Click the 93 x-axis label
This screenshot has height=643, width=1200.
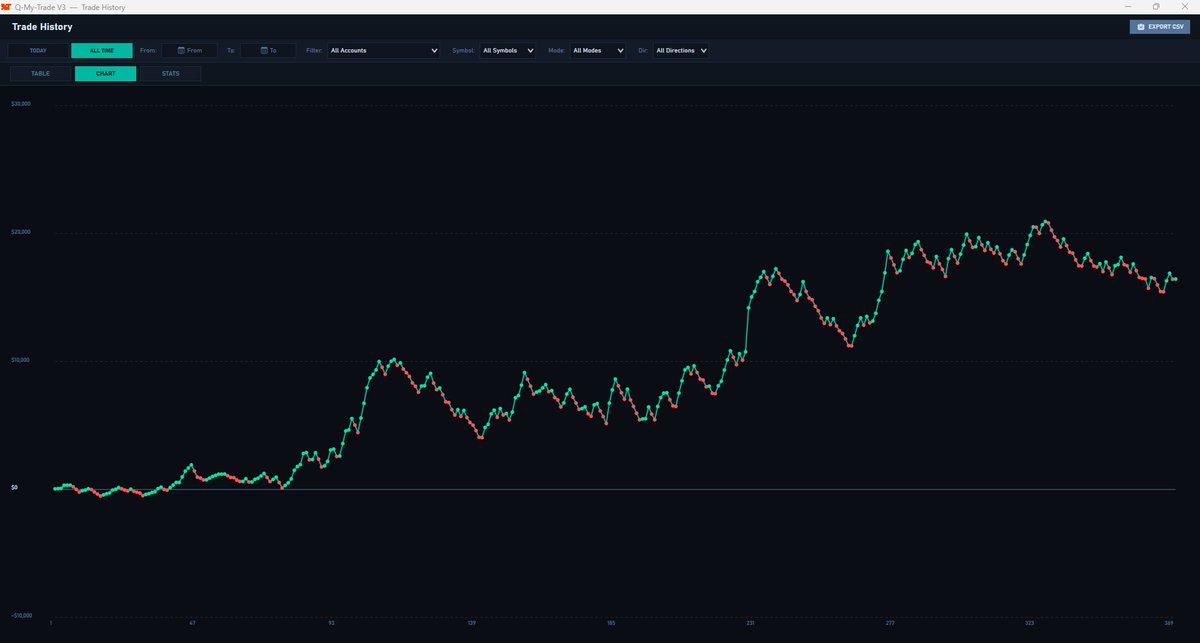(332, 623)
